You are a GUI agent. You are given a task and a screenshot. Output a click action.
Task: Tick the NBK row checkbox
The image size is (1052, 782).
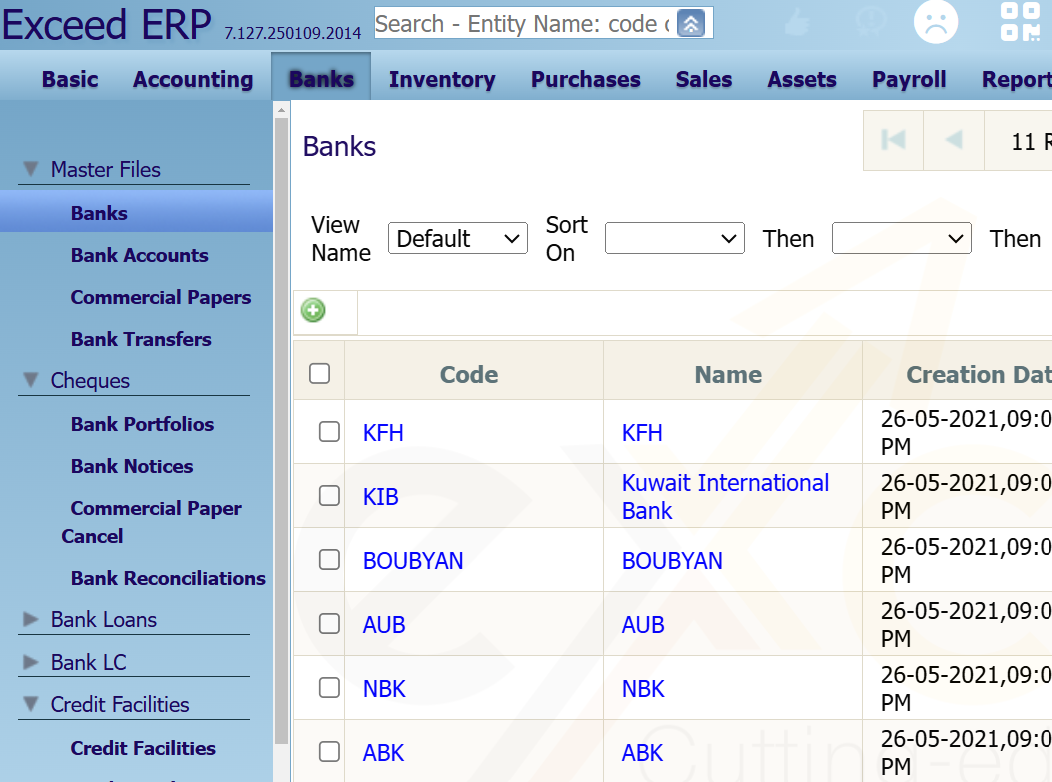329,687
